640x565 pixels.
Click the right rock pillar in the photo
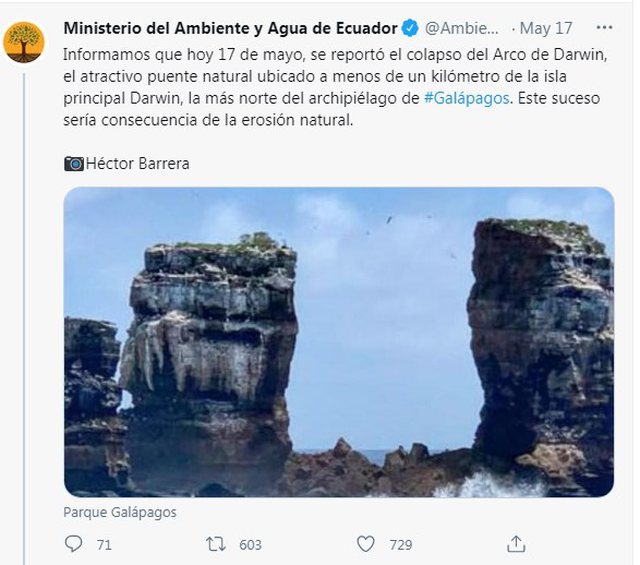[x=540, y=340]
